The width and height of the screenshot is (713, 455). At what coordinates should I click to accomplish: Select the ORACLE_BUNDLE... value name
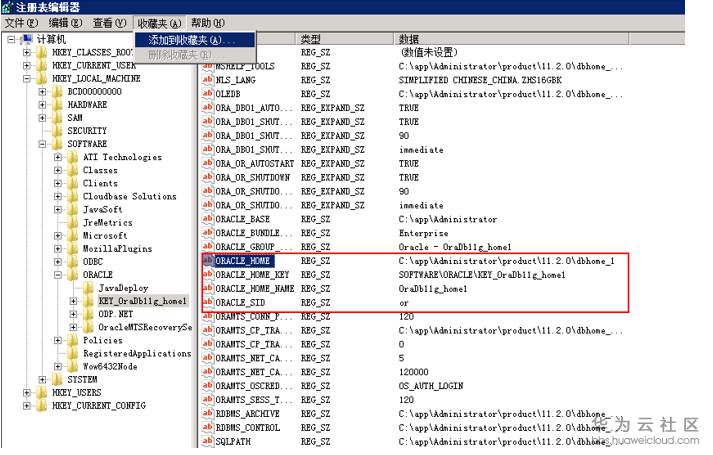click(x=254, y=233)
